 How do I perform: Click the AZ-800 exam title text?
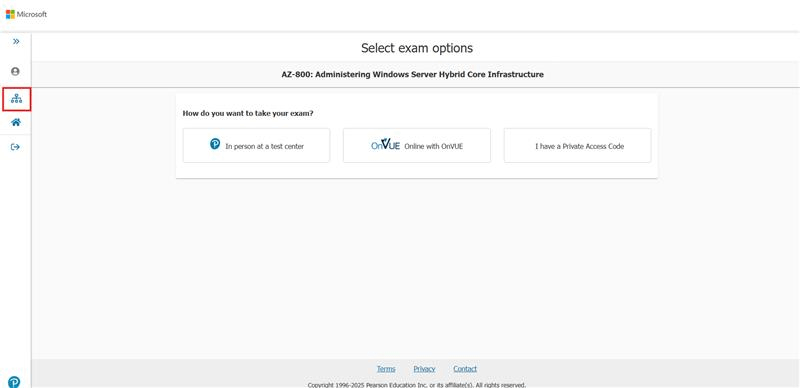(x=413, y=75)
